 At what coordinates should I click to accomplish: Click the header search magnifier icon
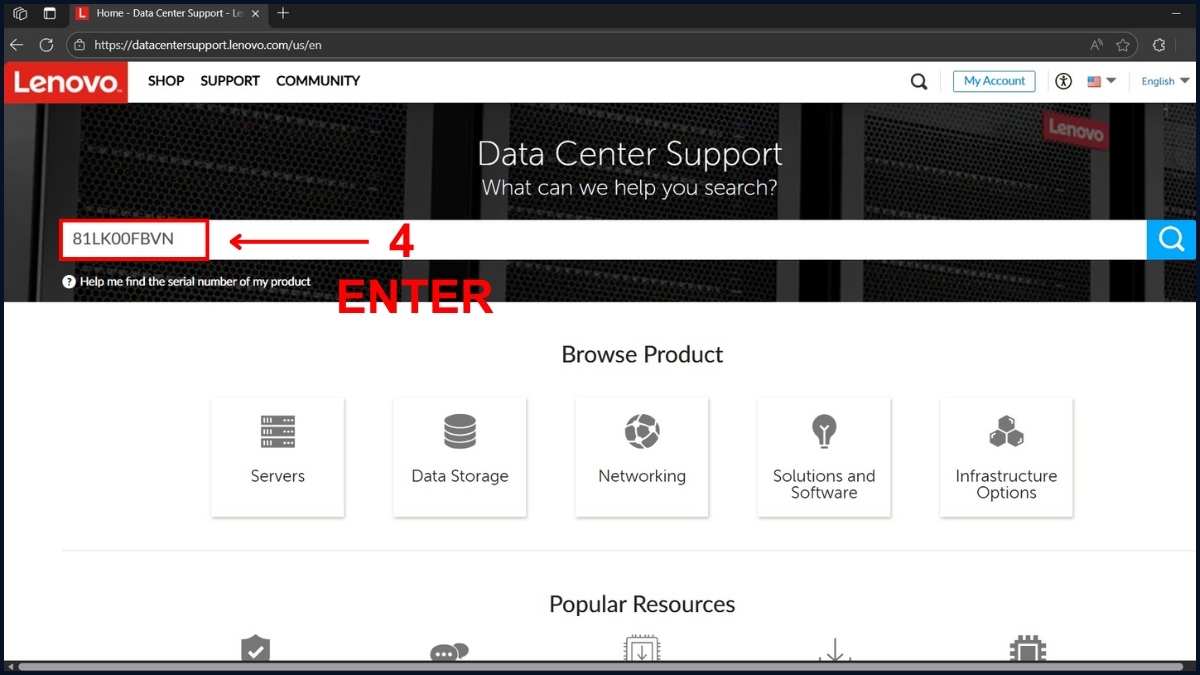(919, 82)
